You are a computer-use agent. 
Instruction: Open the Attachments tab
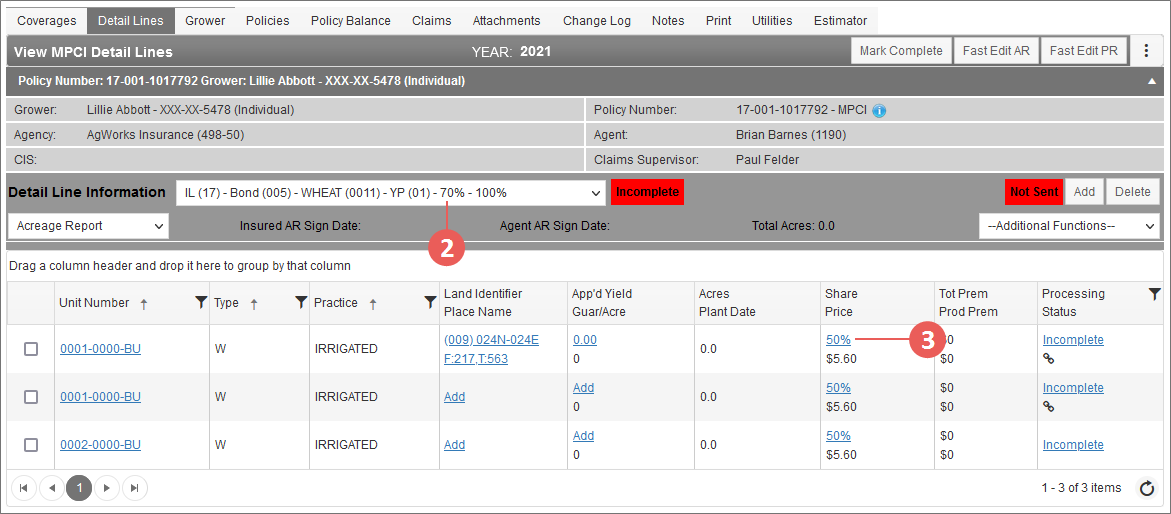[506, 21]
